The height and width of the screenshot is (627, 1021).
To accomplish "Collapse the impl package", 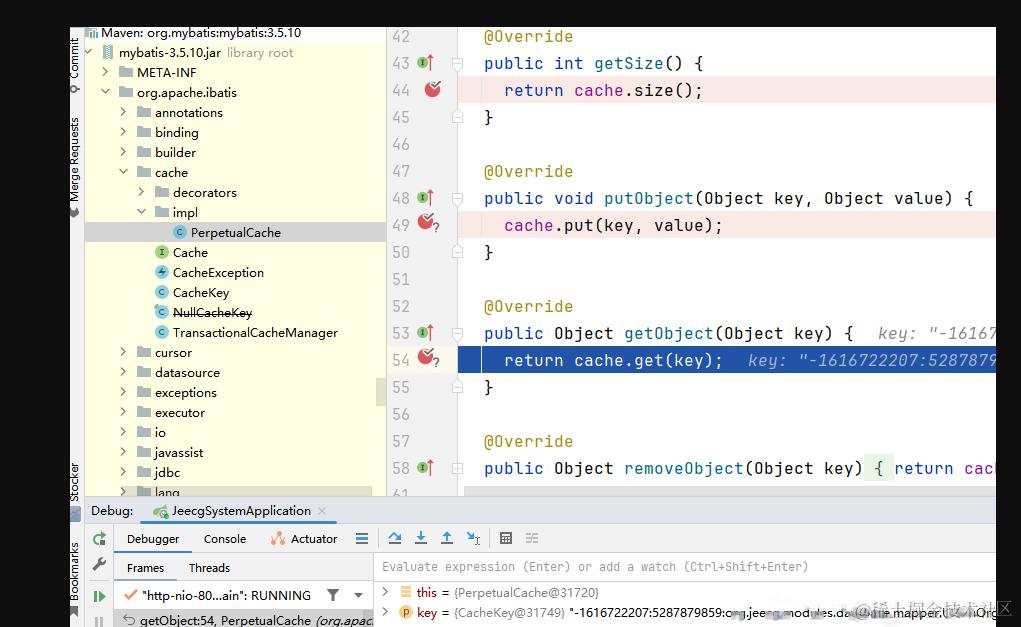I will (141, 212).
